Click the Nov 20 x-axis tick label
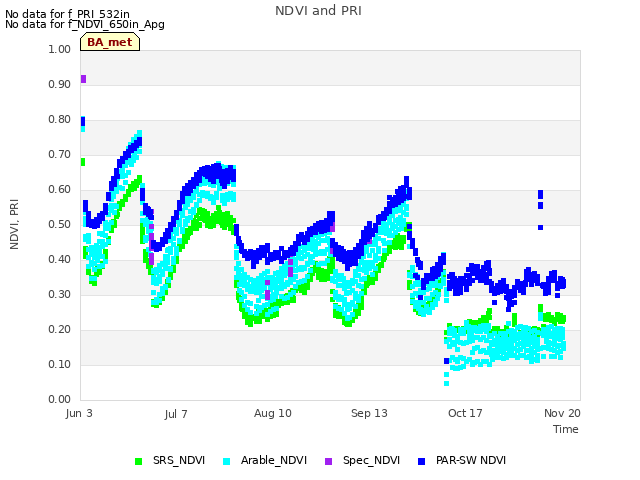This screenshot has height=480, width=640. [562, 413]
